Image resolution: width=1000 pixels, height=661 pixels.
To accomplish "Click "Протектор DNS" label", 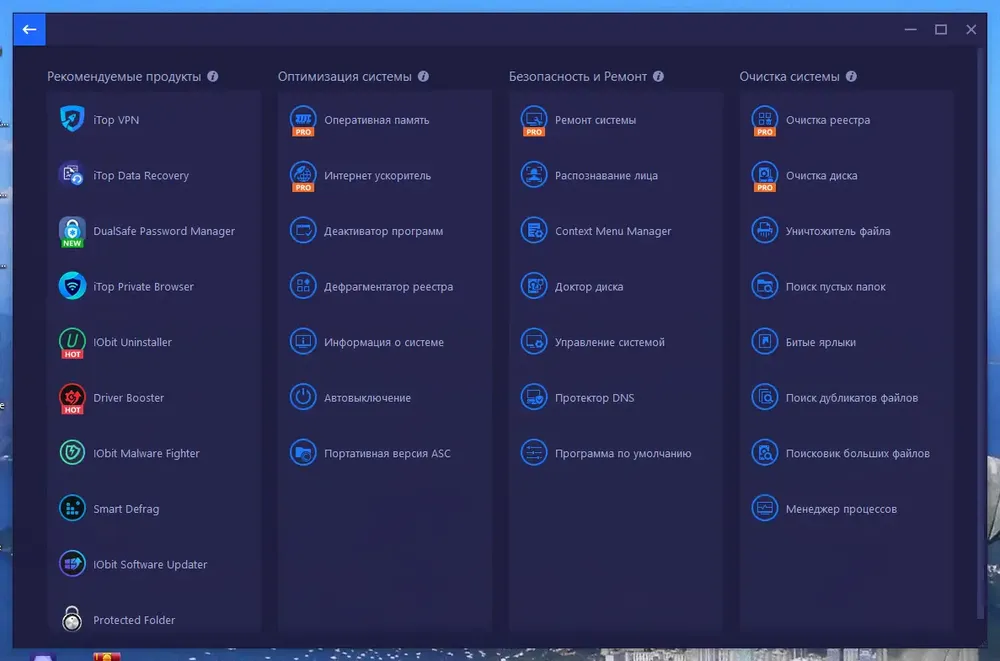I will pos(594,397).
